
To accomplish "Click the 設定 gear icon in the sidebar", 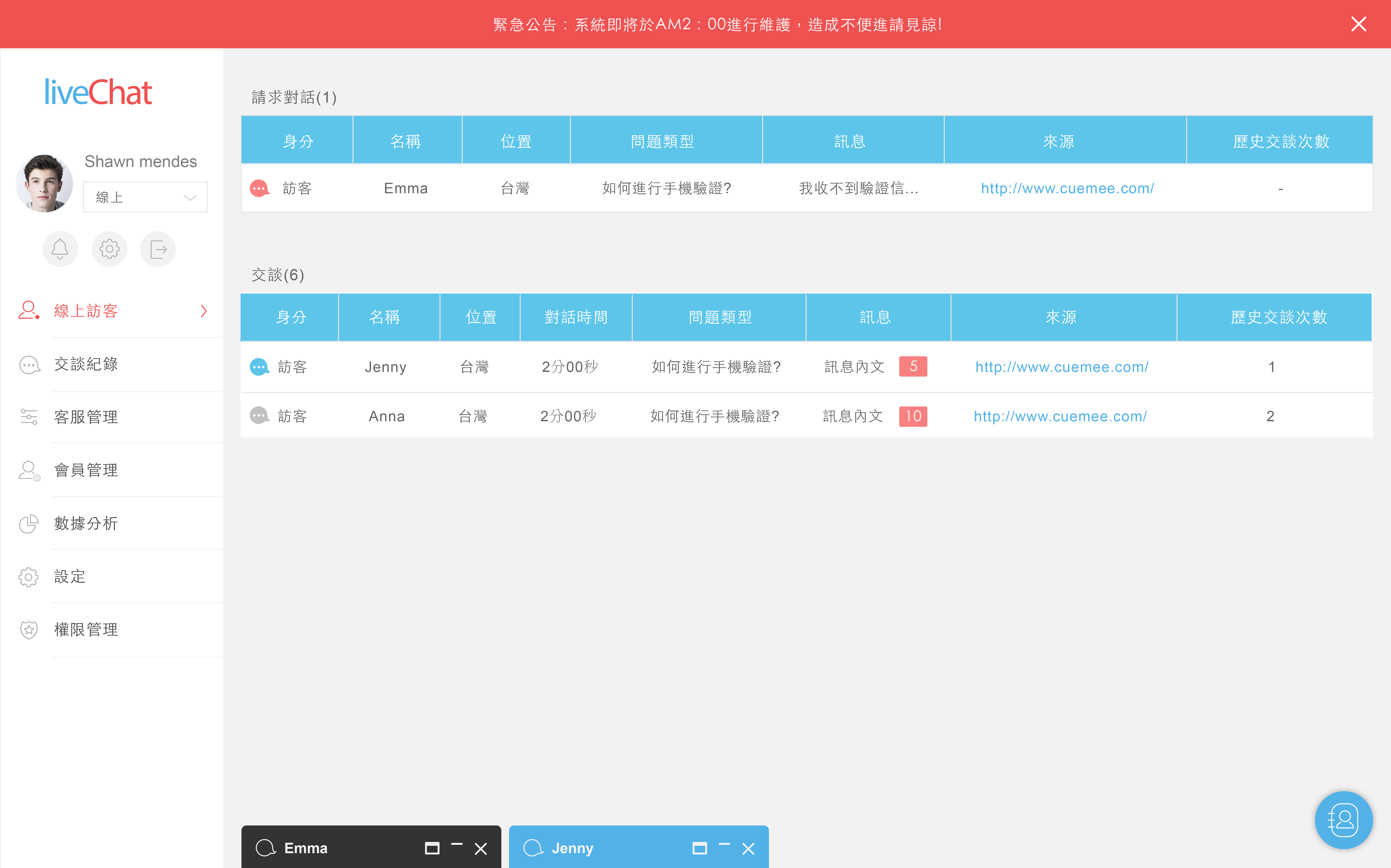I will pyautogui.click(x=29, y=577).
